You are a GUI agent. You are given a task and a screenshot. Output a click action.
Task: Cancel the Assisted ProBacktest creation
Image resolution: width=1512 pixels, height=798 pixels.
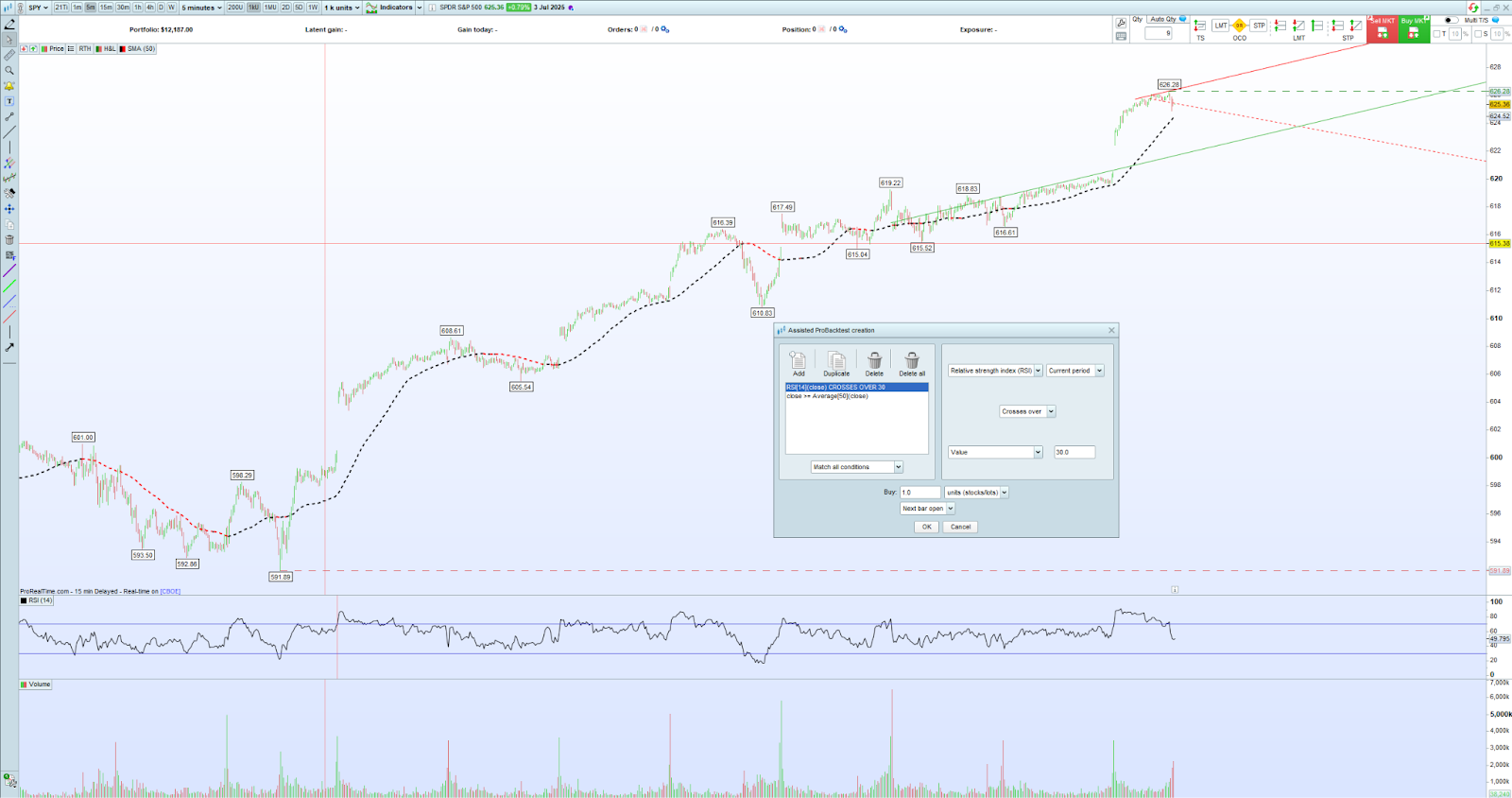(x=960, y=527)
